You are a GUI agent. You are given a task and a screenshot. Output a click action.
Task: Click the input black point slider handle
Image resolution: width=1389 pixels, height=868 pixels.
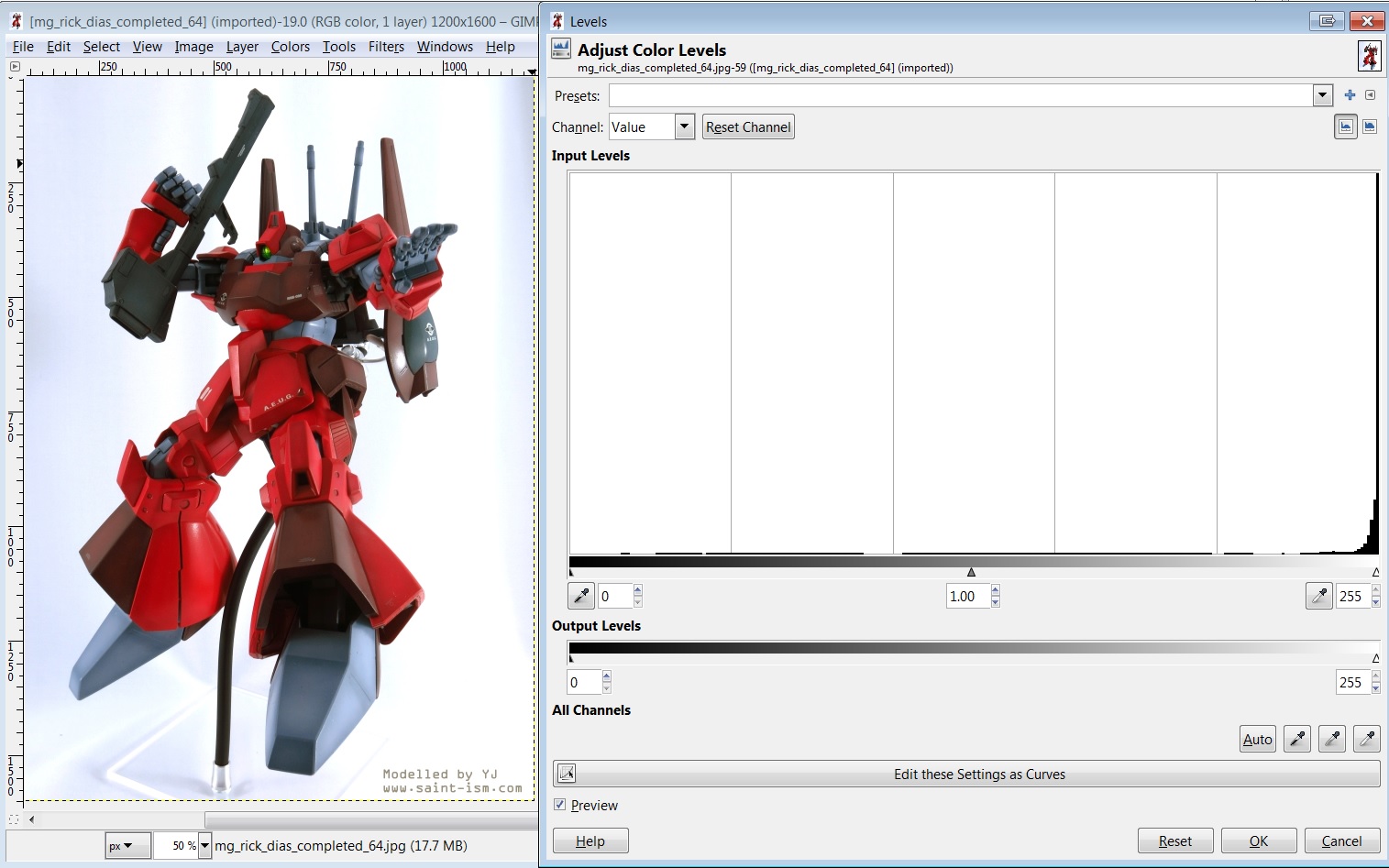(x=572, y=572)
